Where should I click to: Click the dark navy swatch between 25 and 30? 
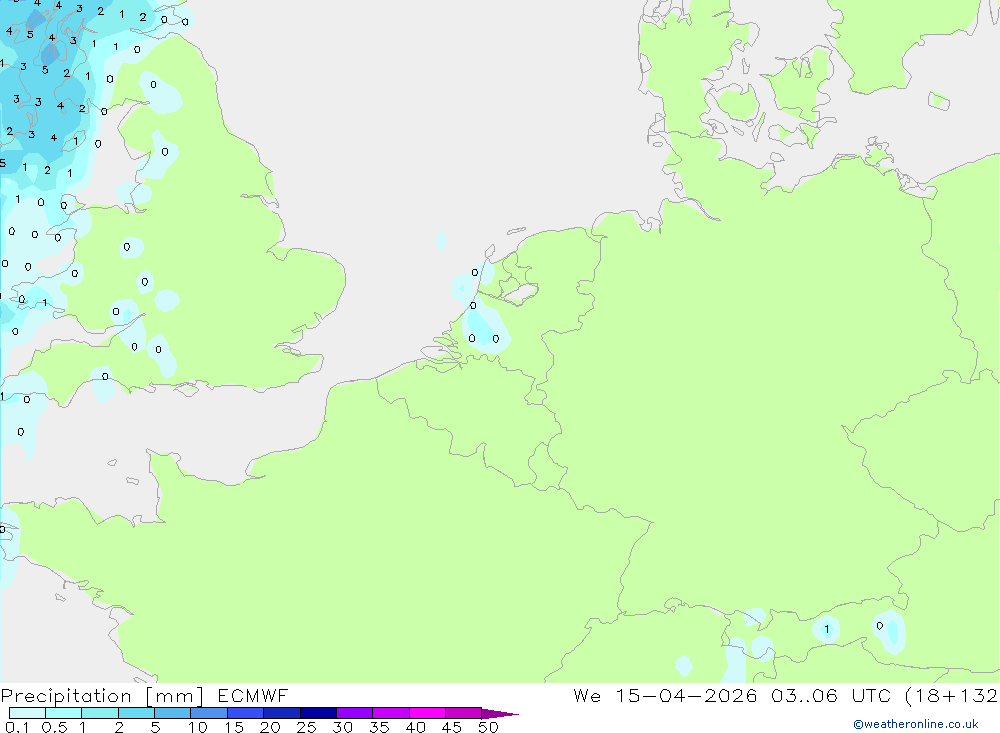click(318, 713)
